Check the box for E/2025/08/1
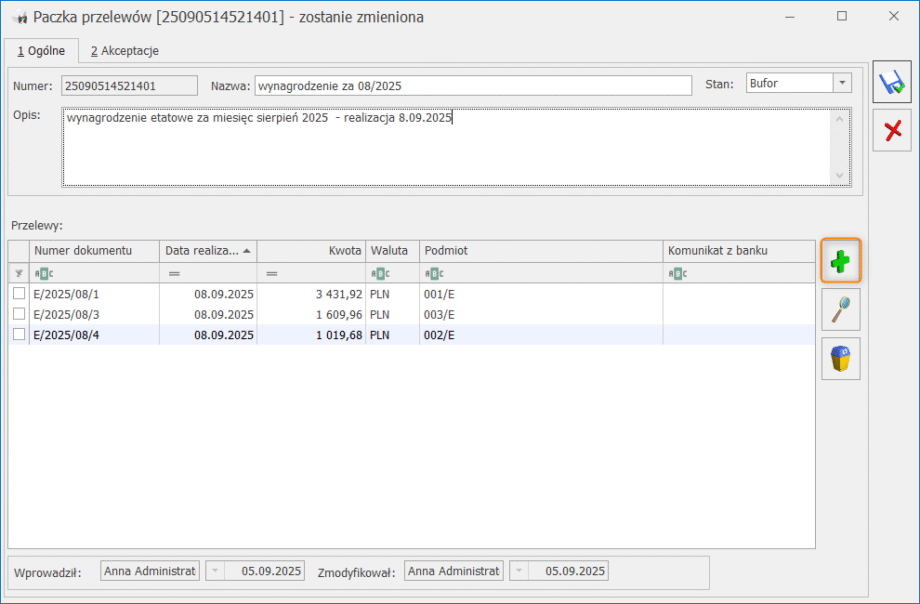 [19, 294]
